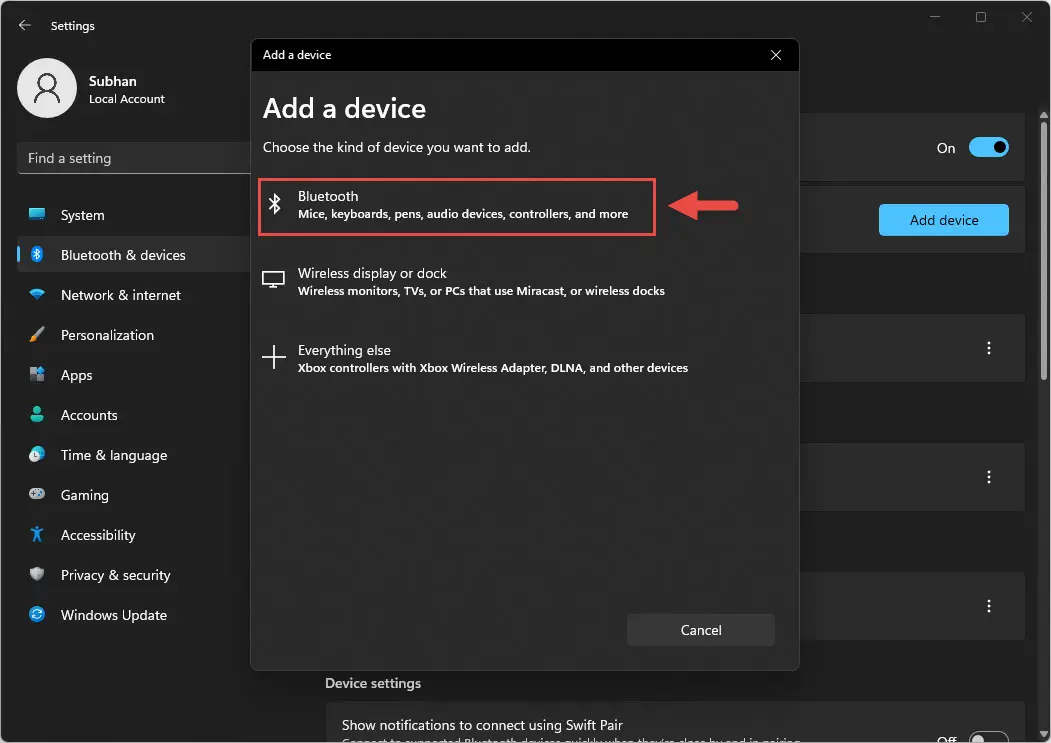The width and height of the screenshot is (1051, 743).
Task: Turn off the Bluetooth On toggle
Action: tap(989, 148)
